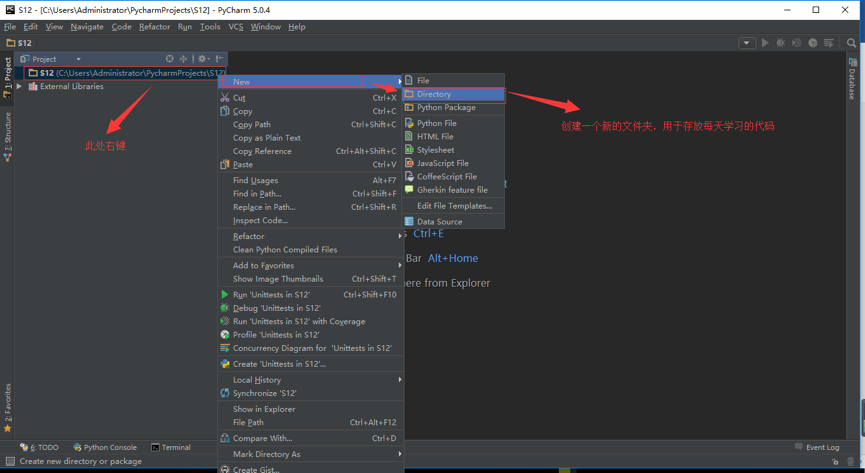Open the VCS menu
The width and height of the screenshot is (865, 473).
[x=236, y=26]
